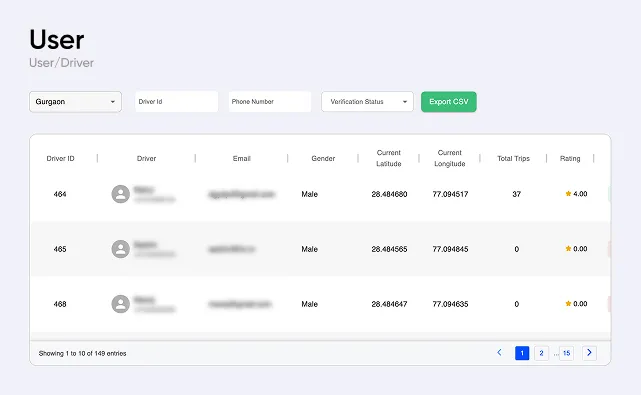Click the 4.00 rating value
Image resolution: width=641 pixels, height=395 pixels.
(x=580, y=194)
